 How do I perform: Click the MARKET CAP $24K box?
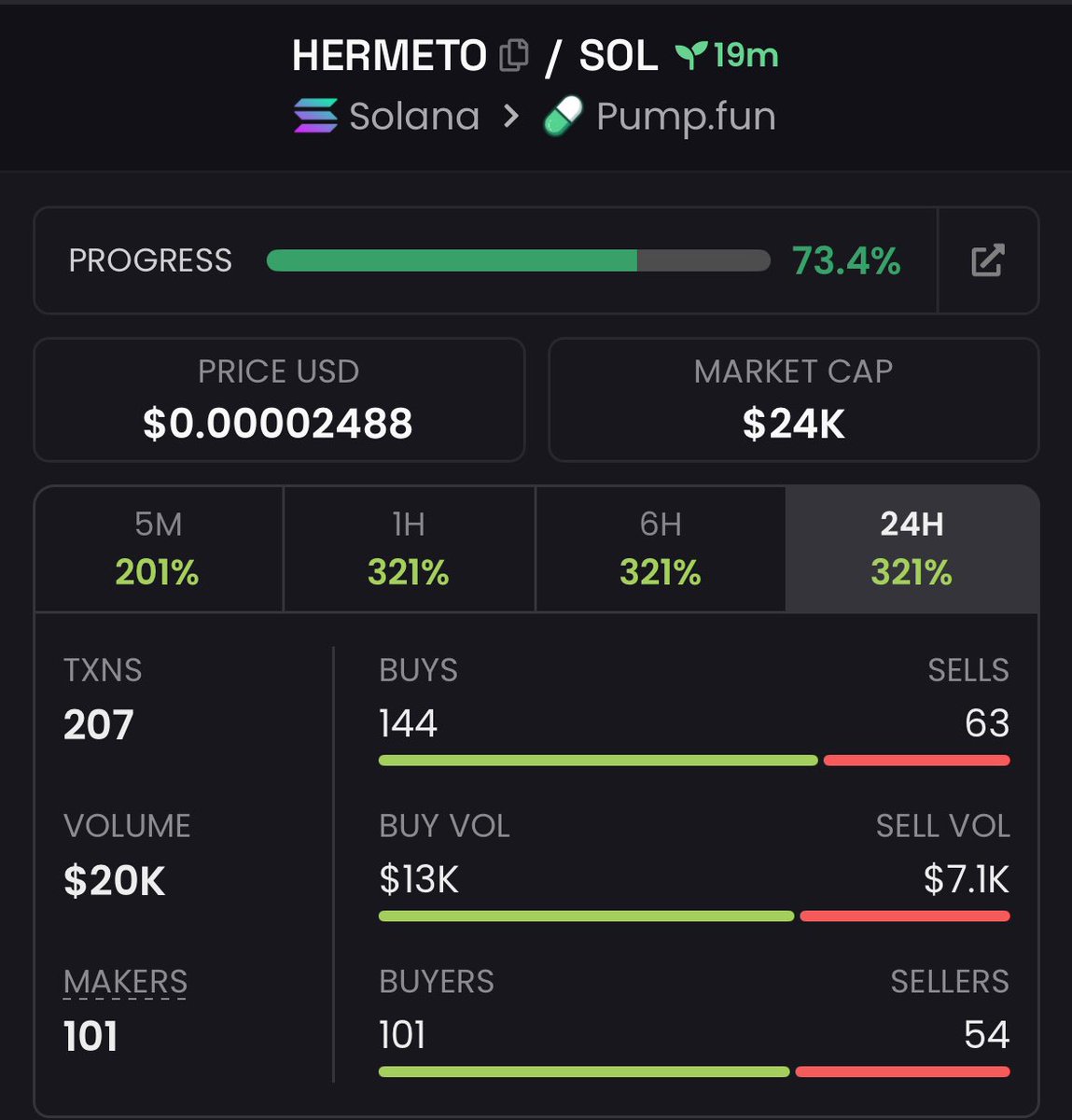(x=793, y=399)
